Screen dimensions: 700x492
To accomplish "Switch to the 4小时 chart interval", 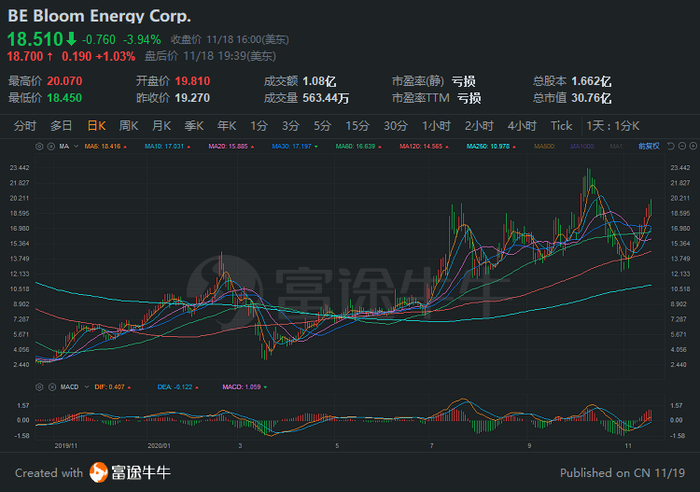I will pyautogui.click(x=522, y=126).
